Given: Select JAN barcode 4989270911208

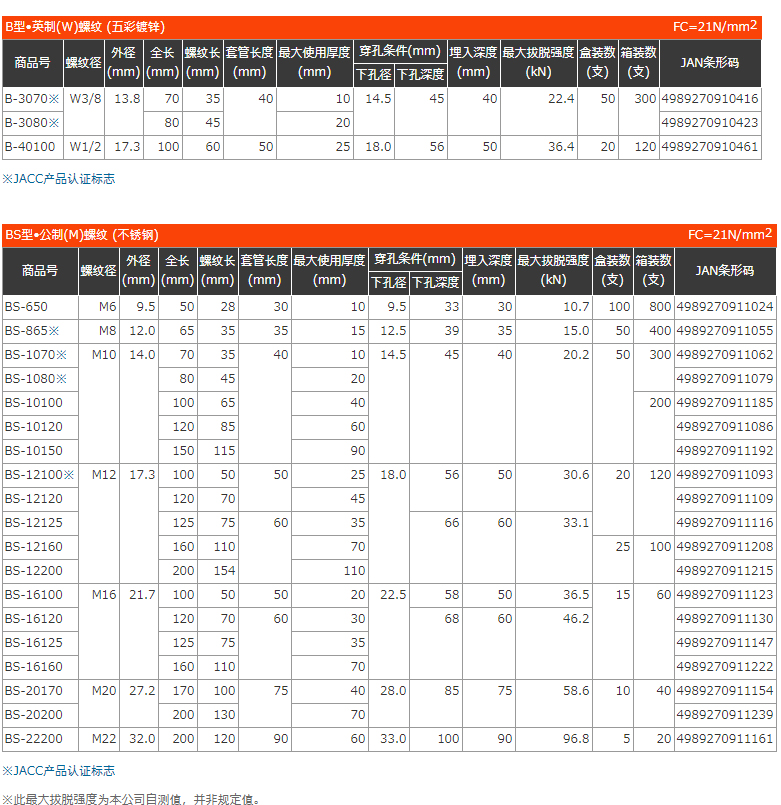Looking at the screenshot, I should click(x=725, y=547).
